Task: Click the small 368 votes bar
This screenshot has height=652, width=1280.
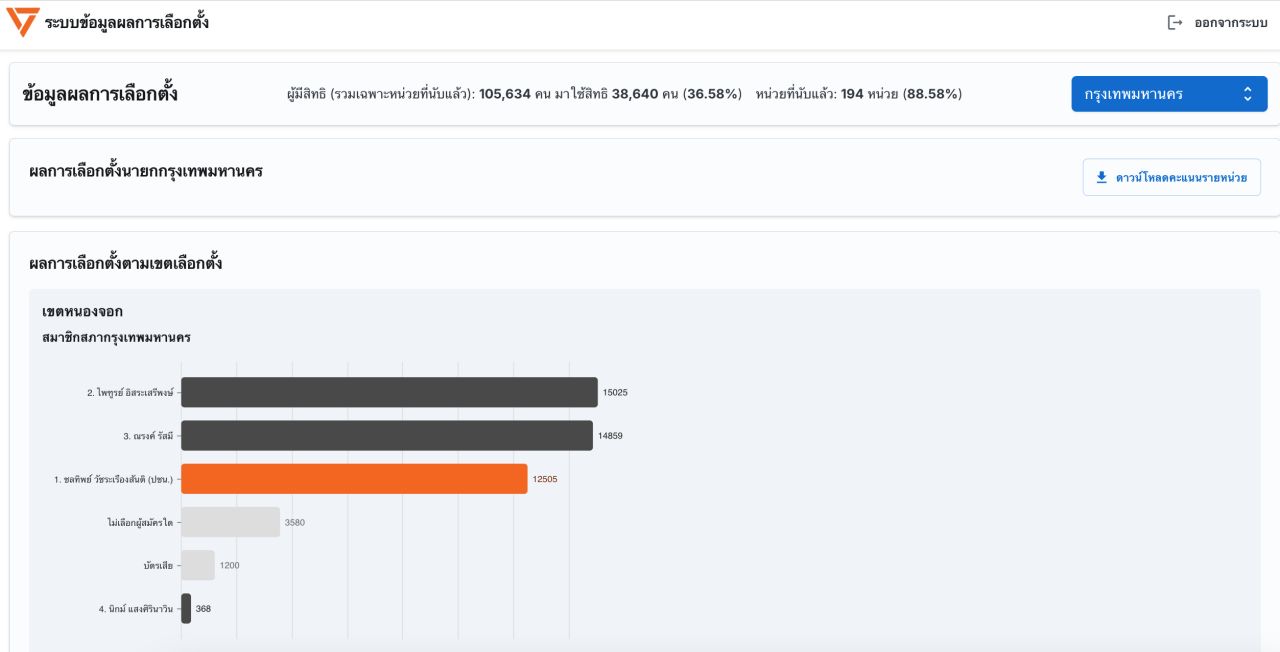Action: coord(186,608)
